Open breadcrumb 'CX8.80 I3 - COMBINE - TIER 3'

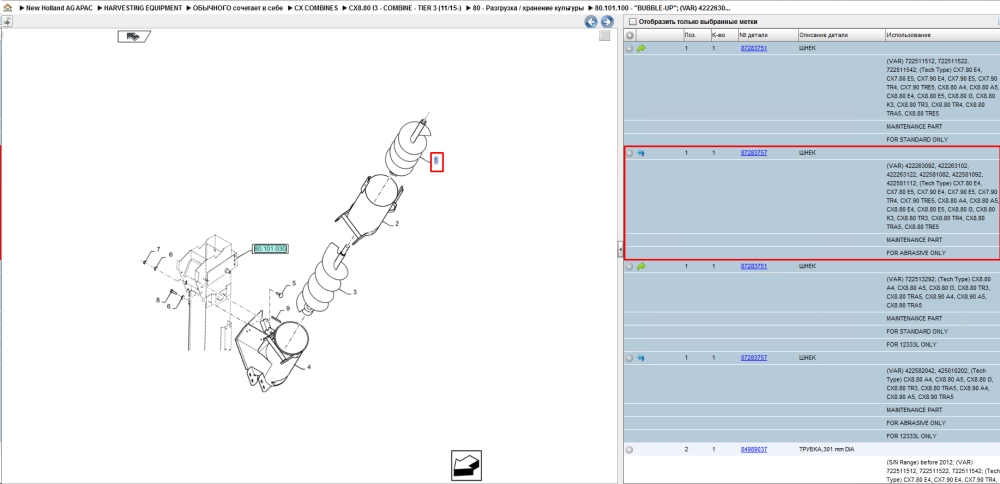pos(406,8)
